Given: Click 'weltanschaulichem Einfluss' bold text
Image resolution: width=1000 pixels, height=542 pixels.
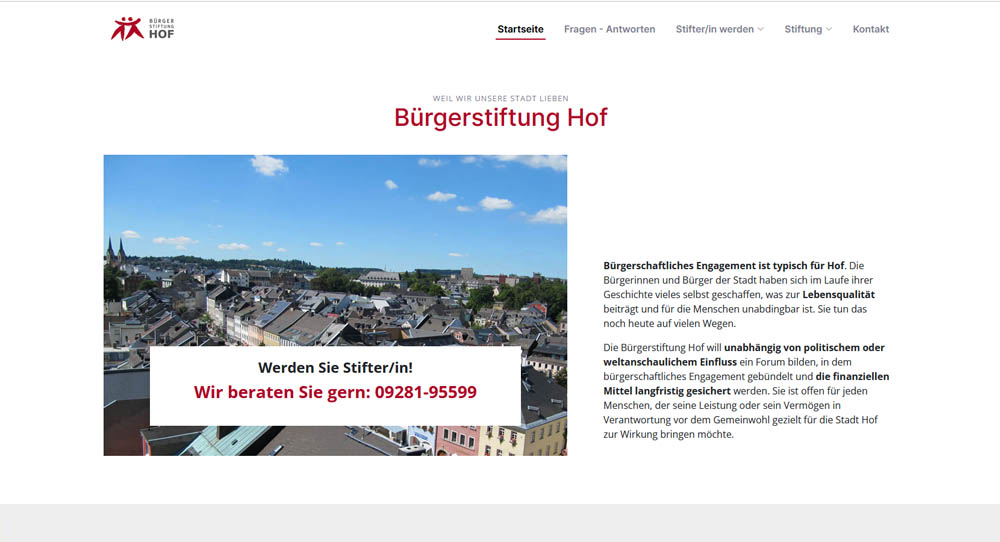Looking at the screenshot, I should (670, 362).
